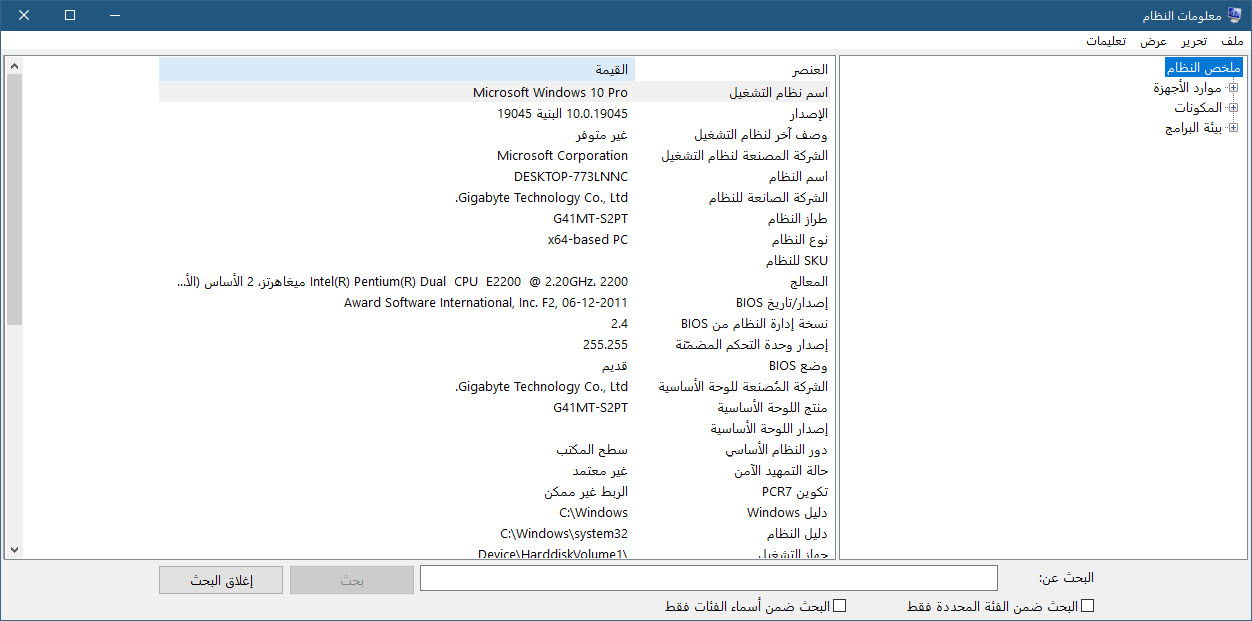Click the البحث عن text input field
This screenshot has height=621, width=1252.
pyautogui.click(x=708, y=578)
